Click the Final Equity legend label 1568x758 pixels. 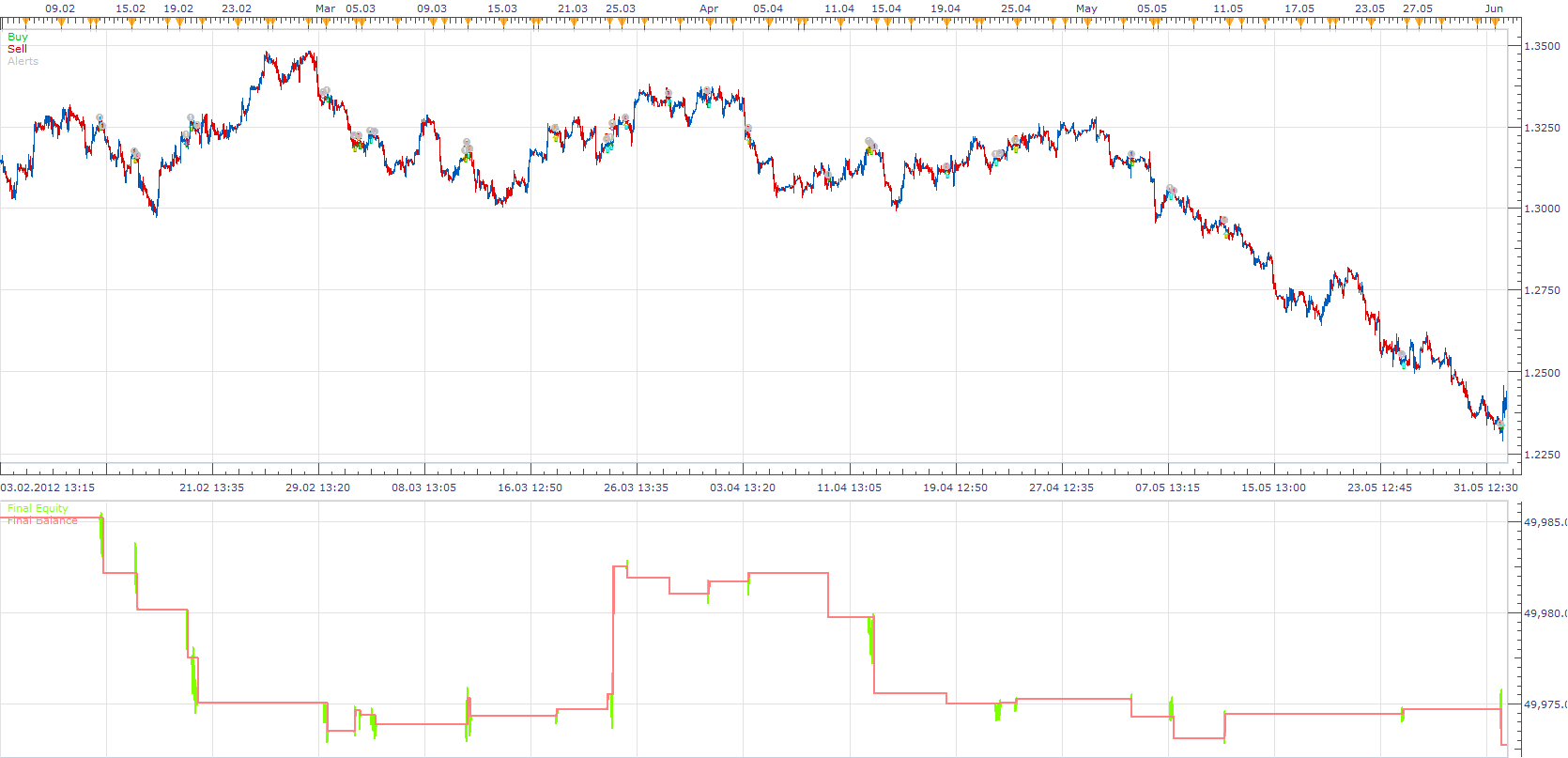point(38,508)
